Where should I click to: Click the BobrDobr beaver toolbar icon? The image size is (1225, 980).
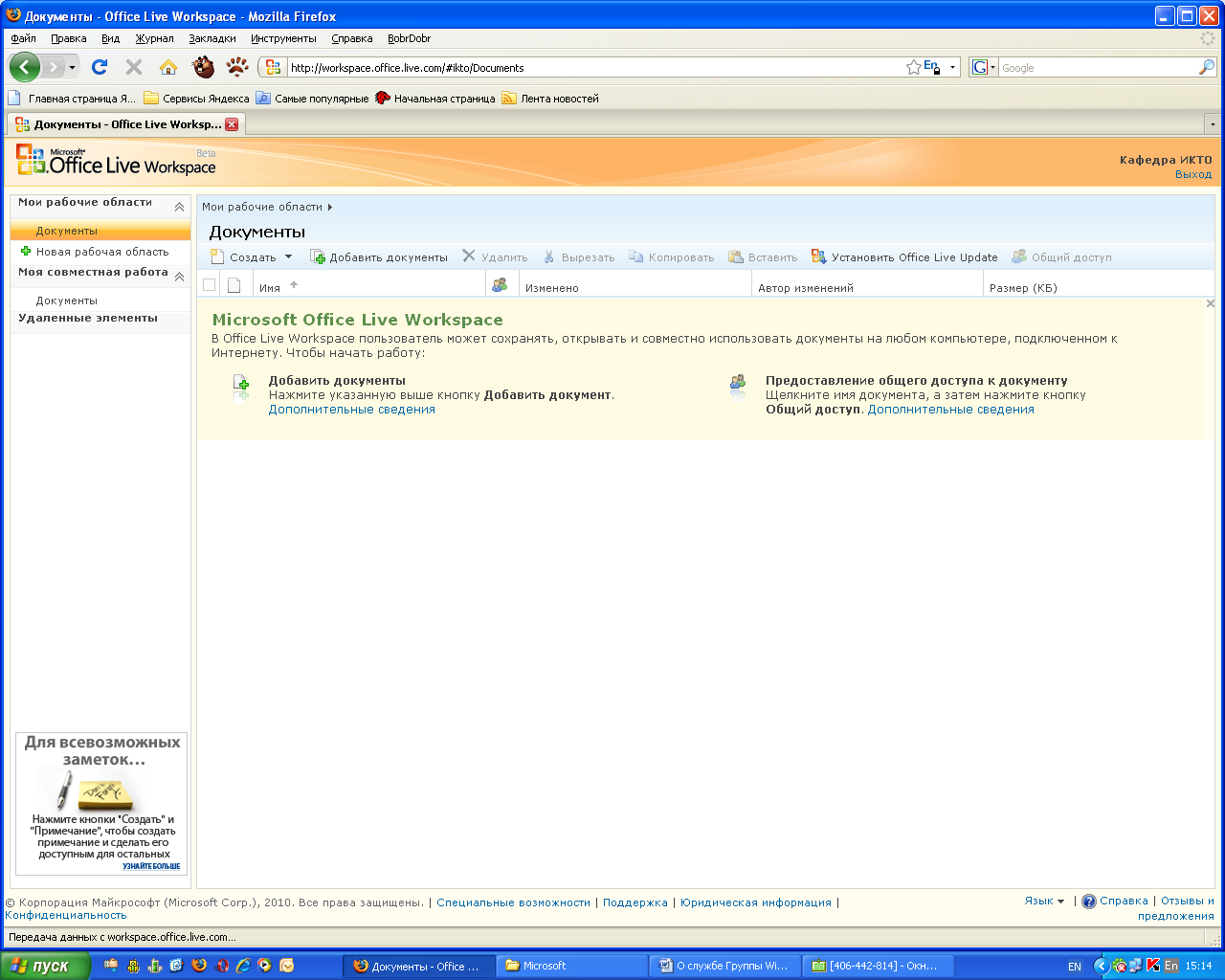click(x=203, y=67)
